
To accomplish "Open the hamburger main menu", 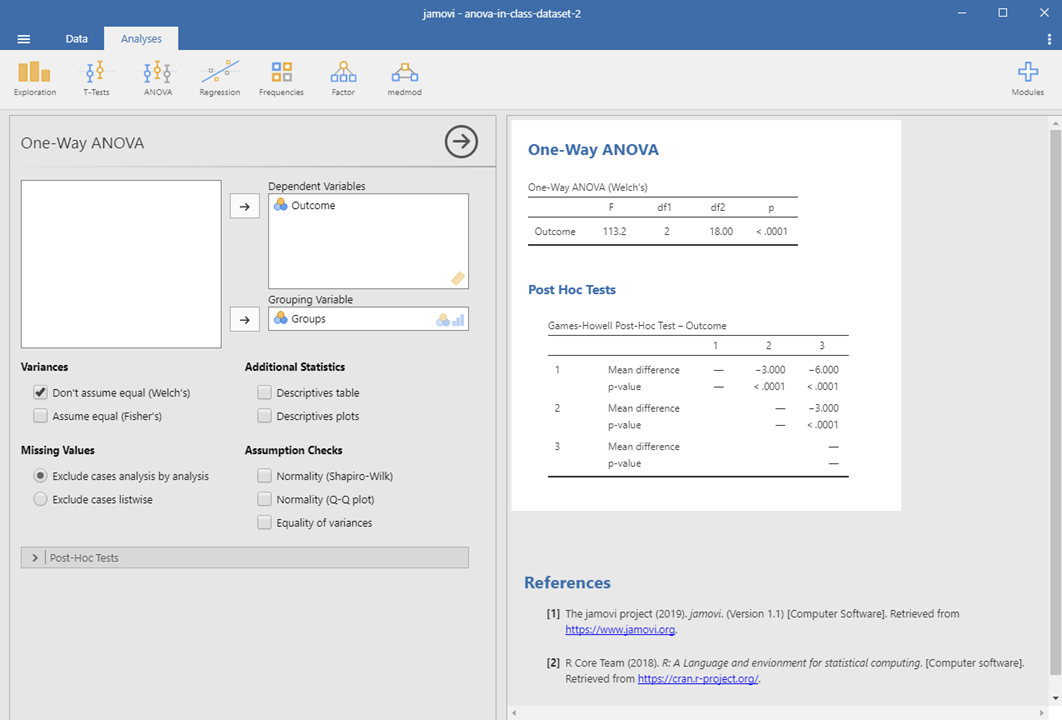I will click(24, 39).
